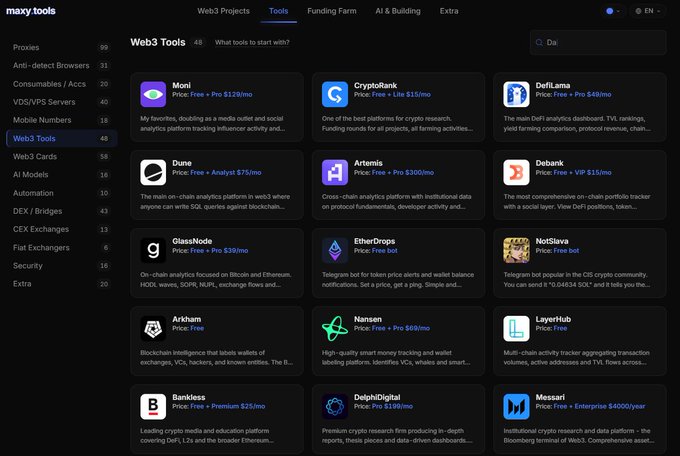The height and width of the screenshot is (456, 680).
Task: Click Moni price 'Free + Pro $129/mo'
Action: (x=221, y=95)
